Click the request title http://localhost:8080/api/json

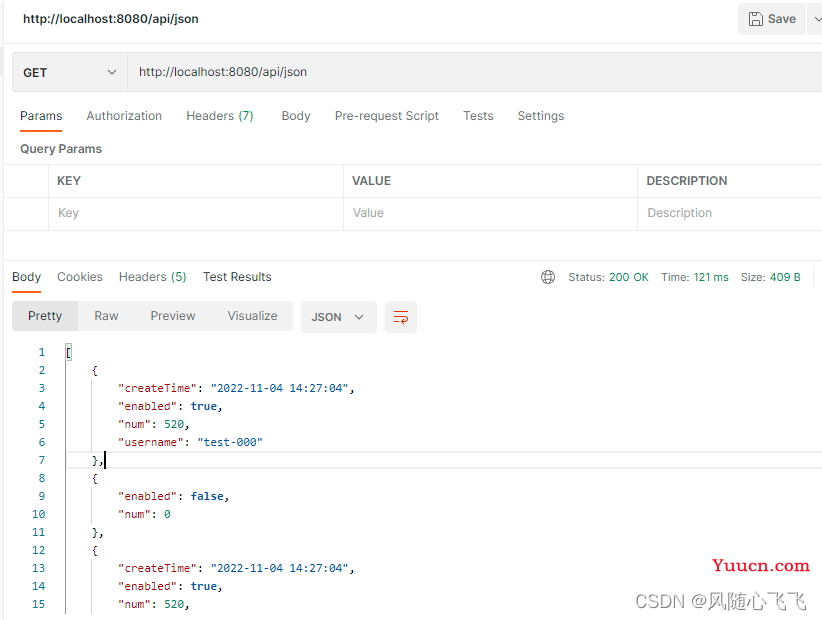(111, 19)
